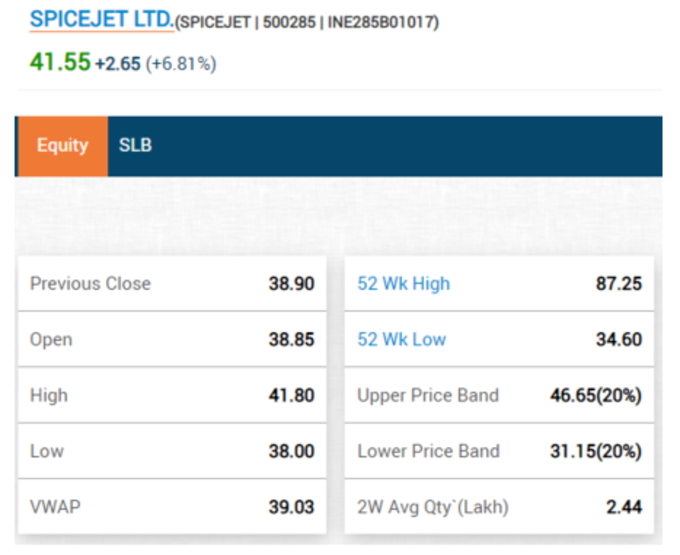
Task: Click the scrip code 500285
Action: (289, 22)
